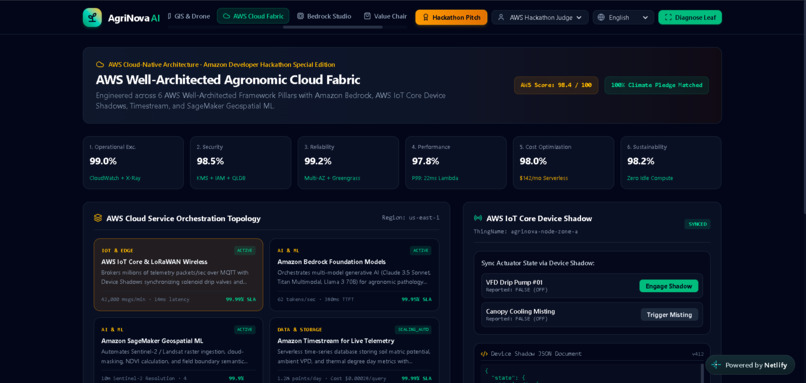Open the Hackathon Pitch button
The width and height of the screenshot is (806, 383).
point(451,17)
